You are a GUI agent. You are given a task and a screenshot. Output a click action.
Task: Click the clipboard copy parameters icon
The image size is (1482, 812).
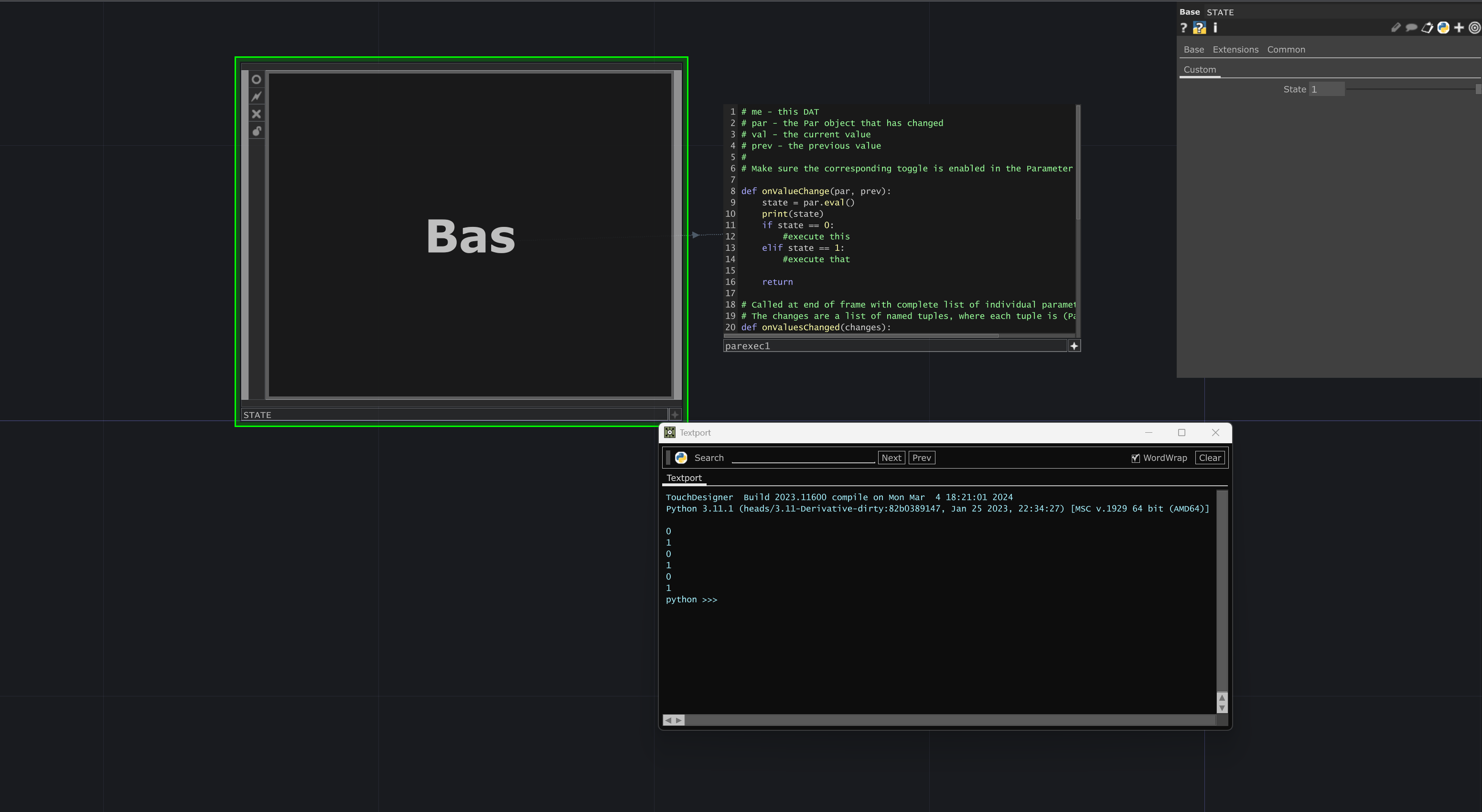[x=1428, y=28]
